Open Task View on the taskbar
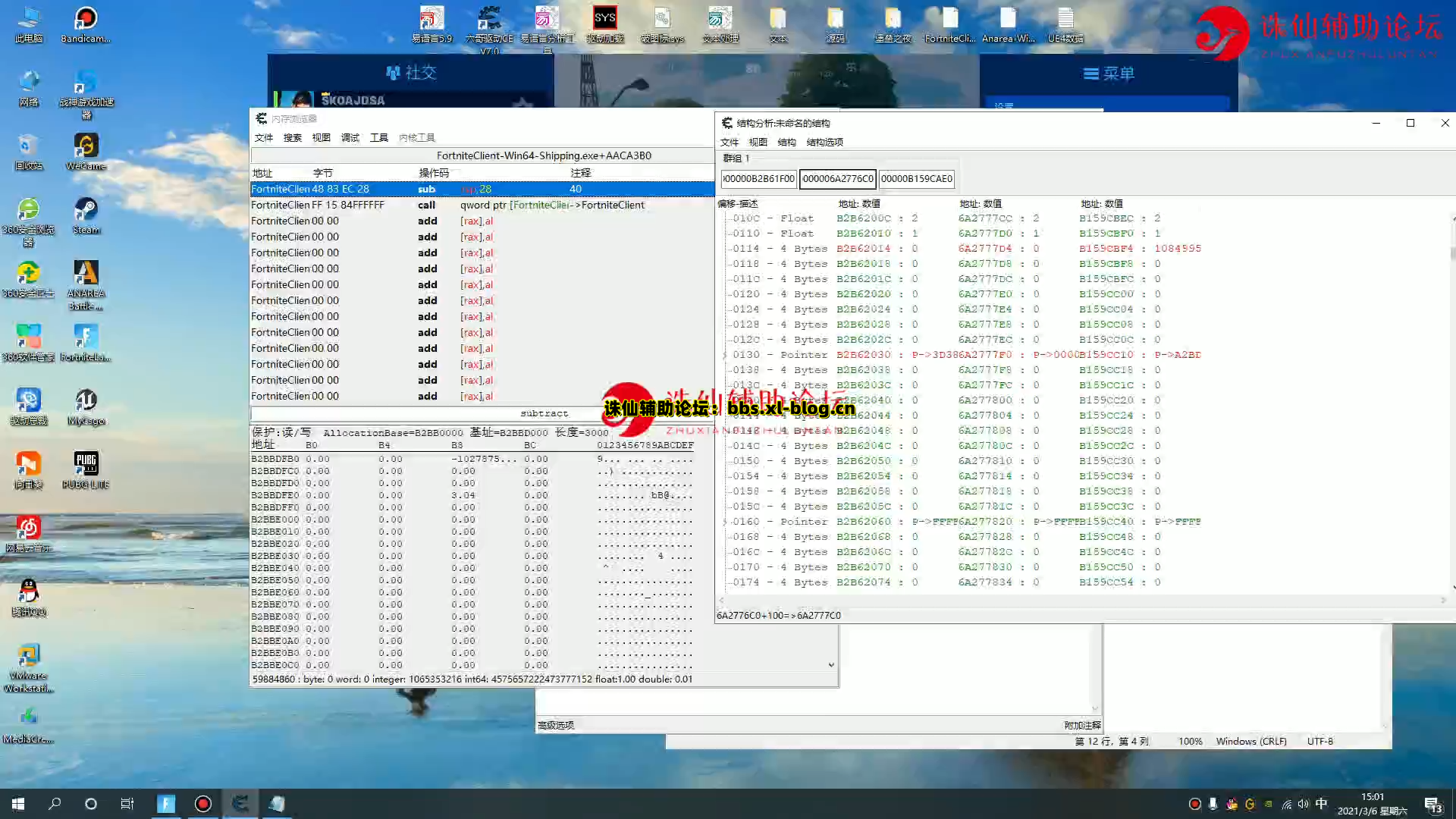The height and width of the screenshot is (819, 1456). (x=127, y=804)
